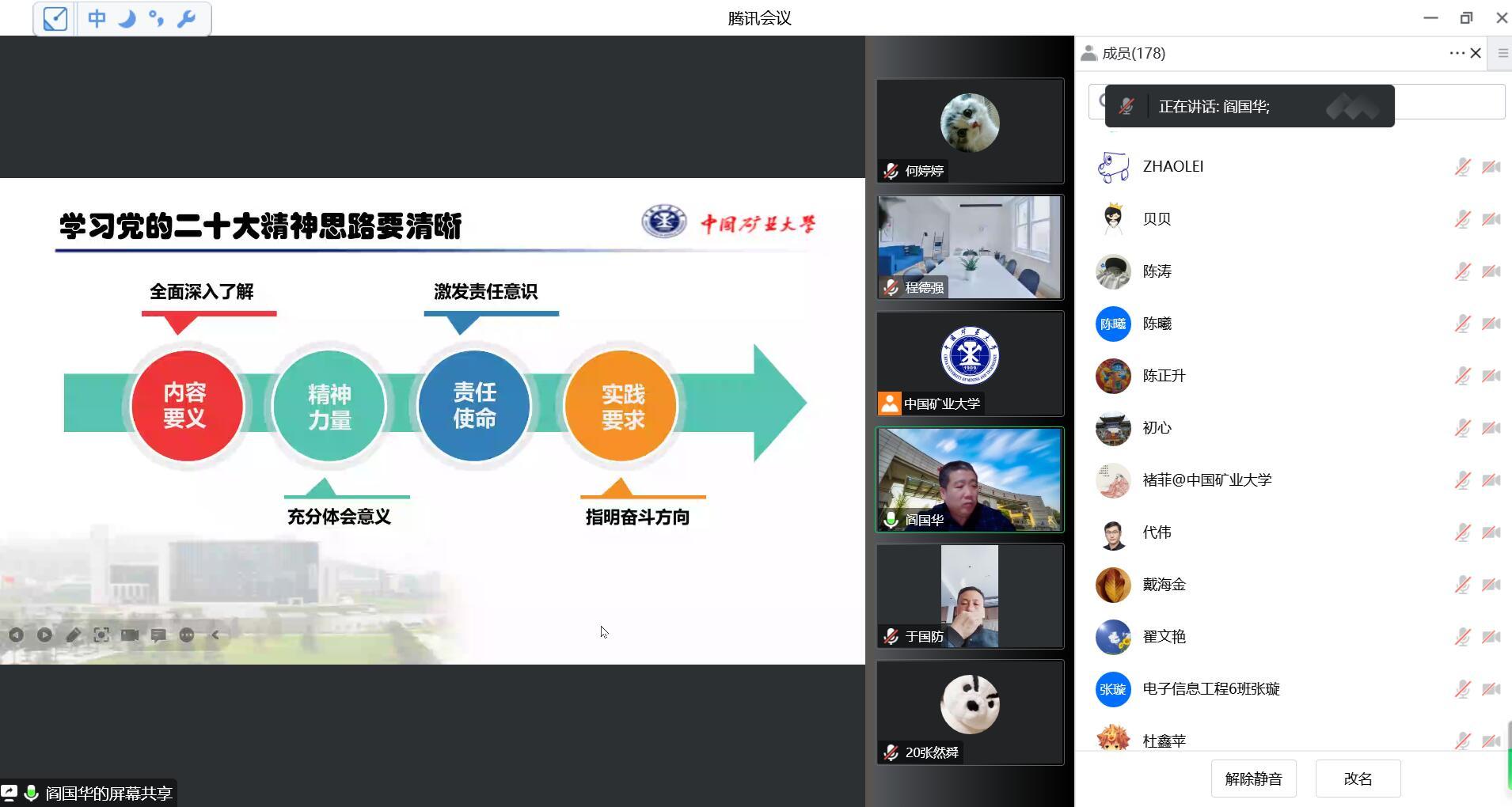Screen dimensions: 1512x807
Task: Go to previous slide using presentation control
Action: tap(16, 635)
